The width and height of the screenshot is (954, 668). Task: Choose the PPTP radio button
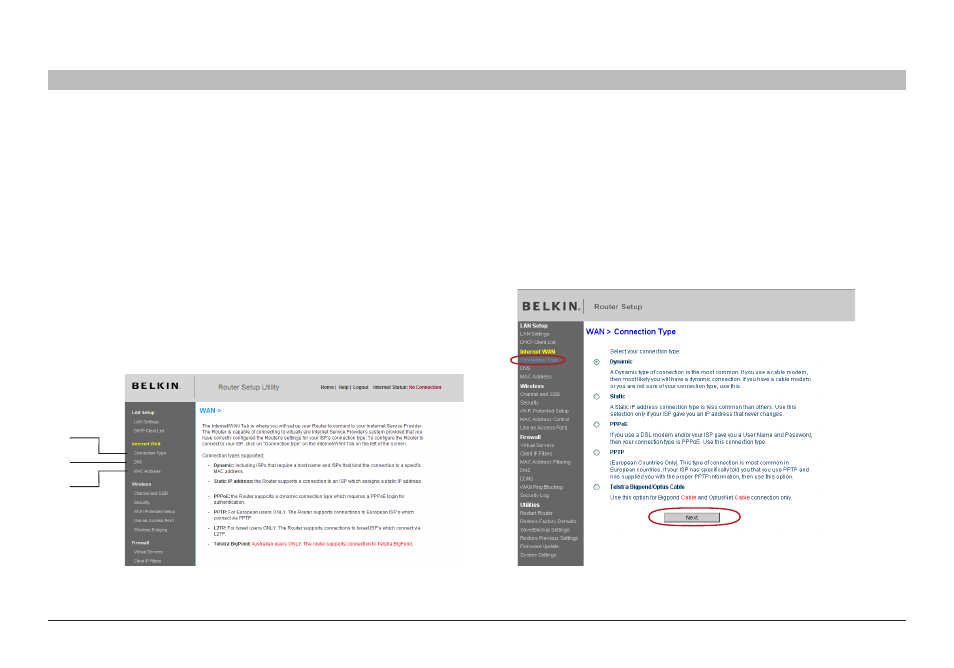pos(596,453)
